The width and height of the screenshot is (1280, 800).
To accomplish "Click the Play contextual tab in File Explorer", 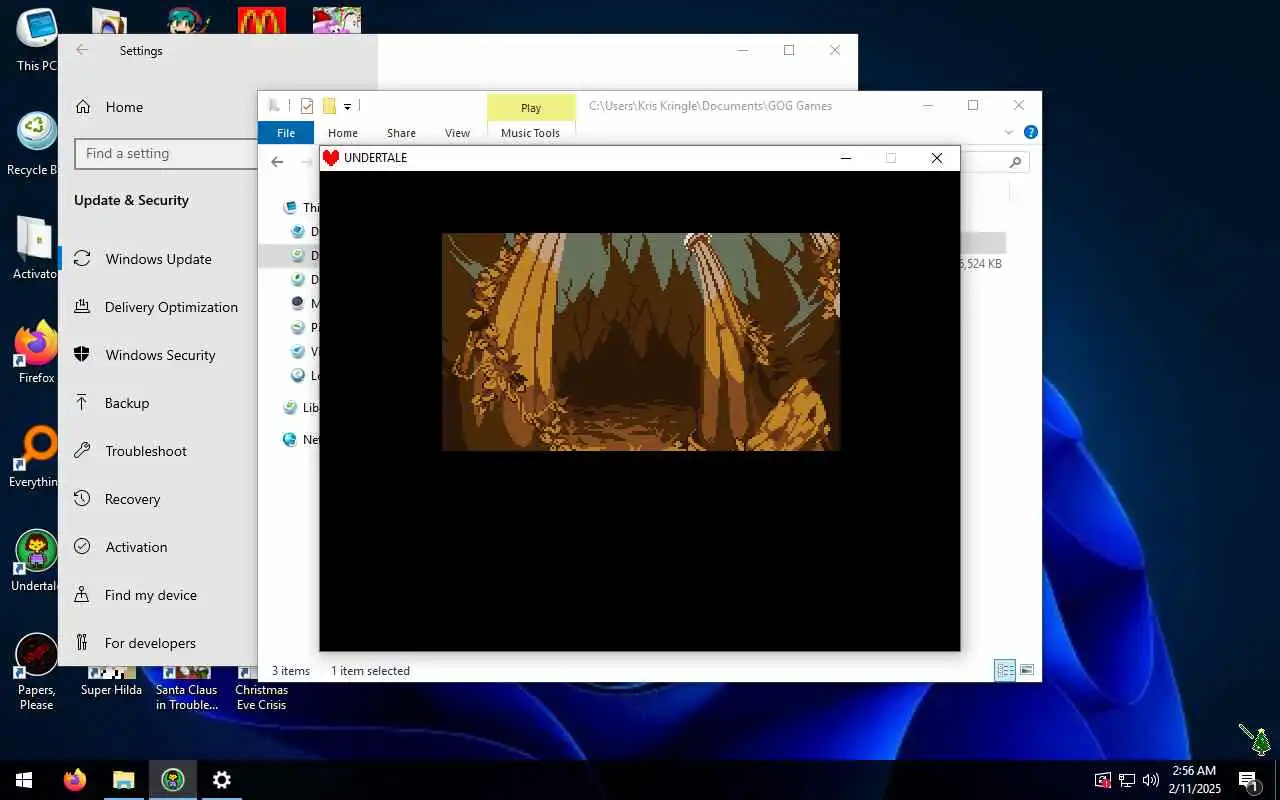I will click(531, 108).
